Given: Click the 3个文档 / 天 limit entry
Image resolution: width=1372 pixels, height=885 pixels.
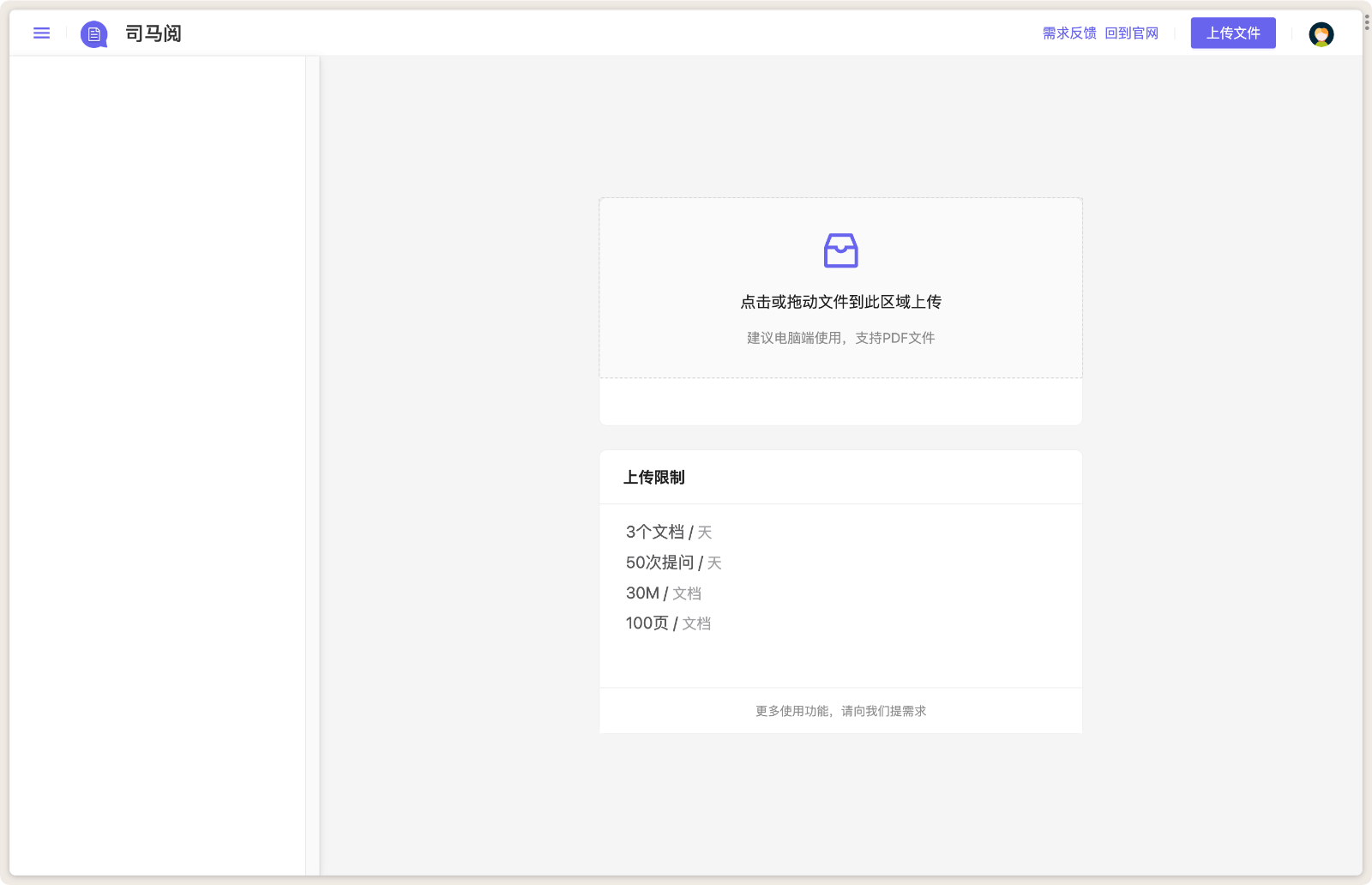Looking at the screenshot, I should (x=668, y=532).
